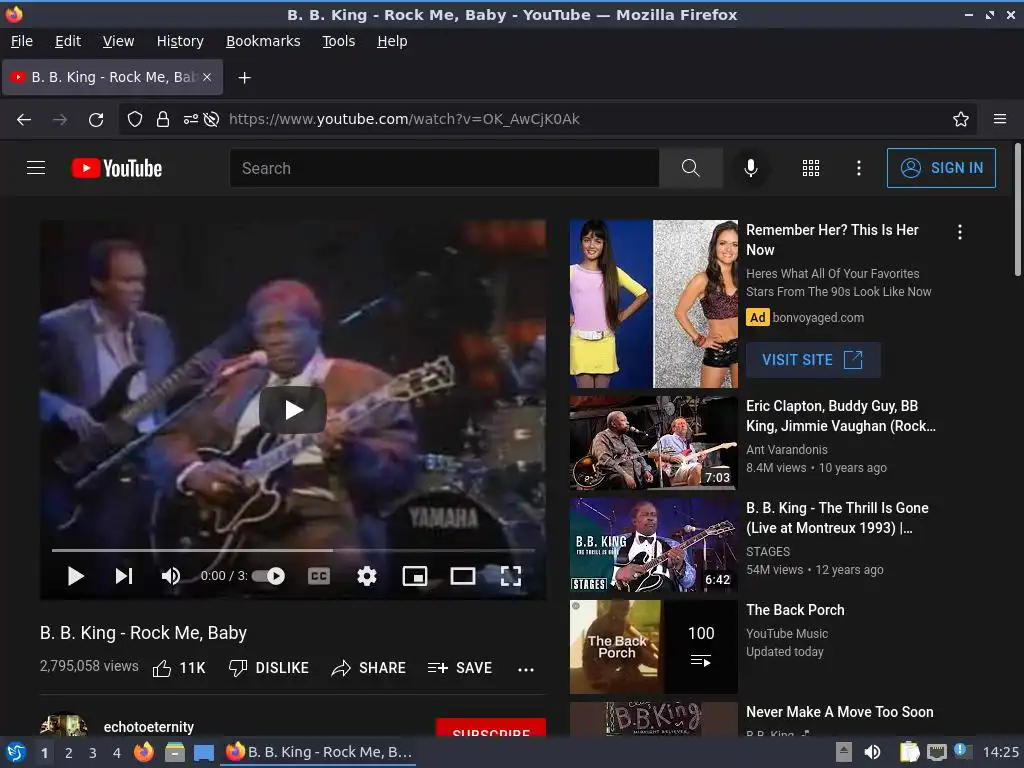
Task: Switch to workspace 2 in the taskbar
Action: (x=68, y=753)
